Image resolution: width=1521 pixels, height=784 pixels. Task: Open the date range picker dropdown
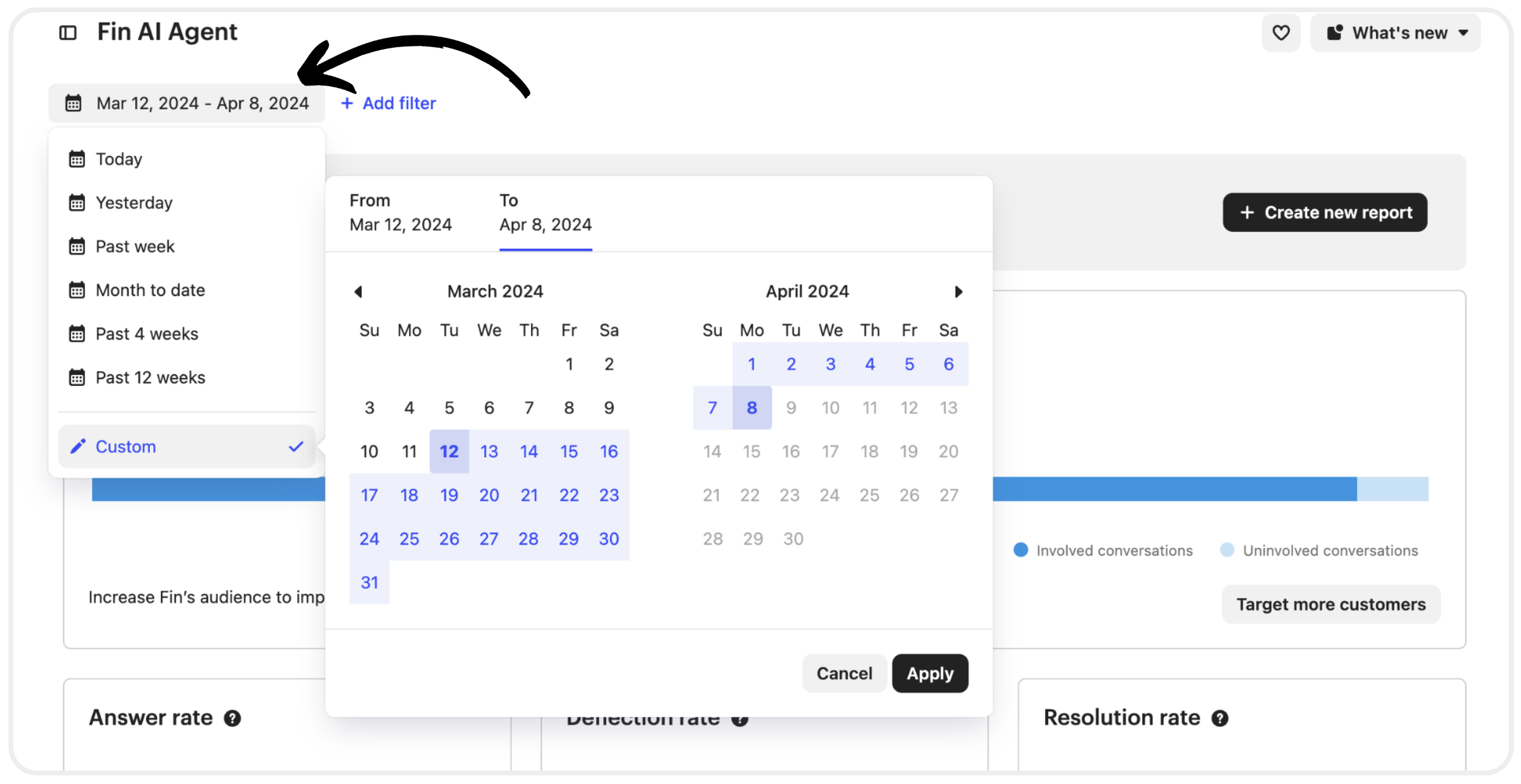pyautogui.click(x=187, y=103)
